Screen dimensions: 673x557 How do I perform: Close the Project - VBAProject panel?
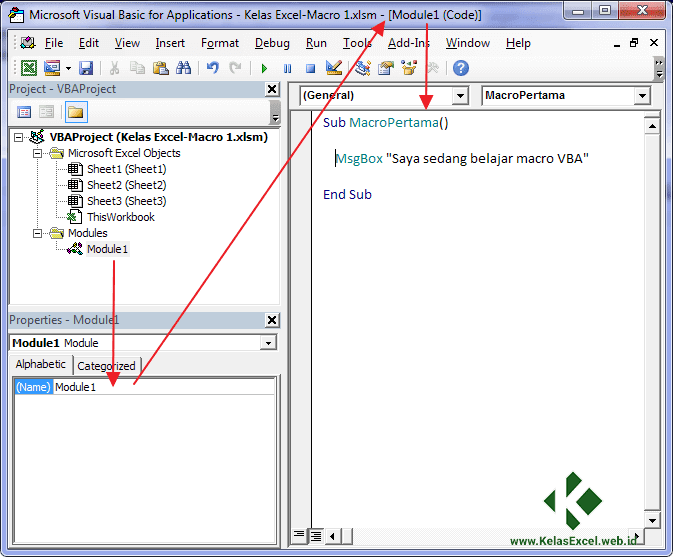[272, 89]
